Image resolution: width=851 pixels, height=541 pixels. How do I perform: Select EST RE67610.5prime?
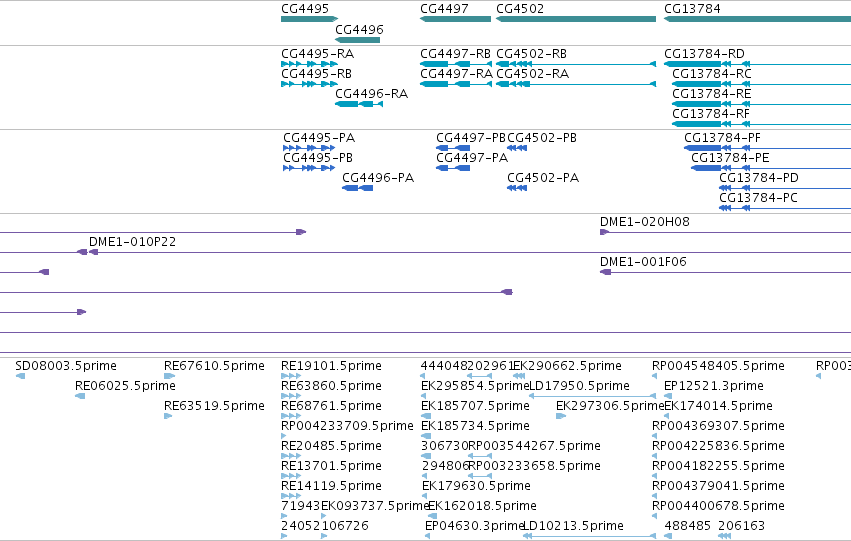click(214, 366)
